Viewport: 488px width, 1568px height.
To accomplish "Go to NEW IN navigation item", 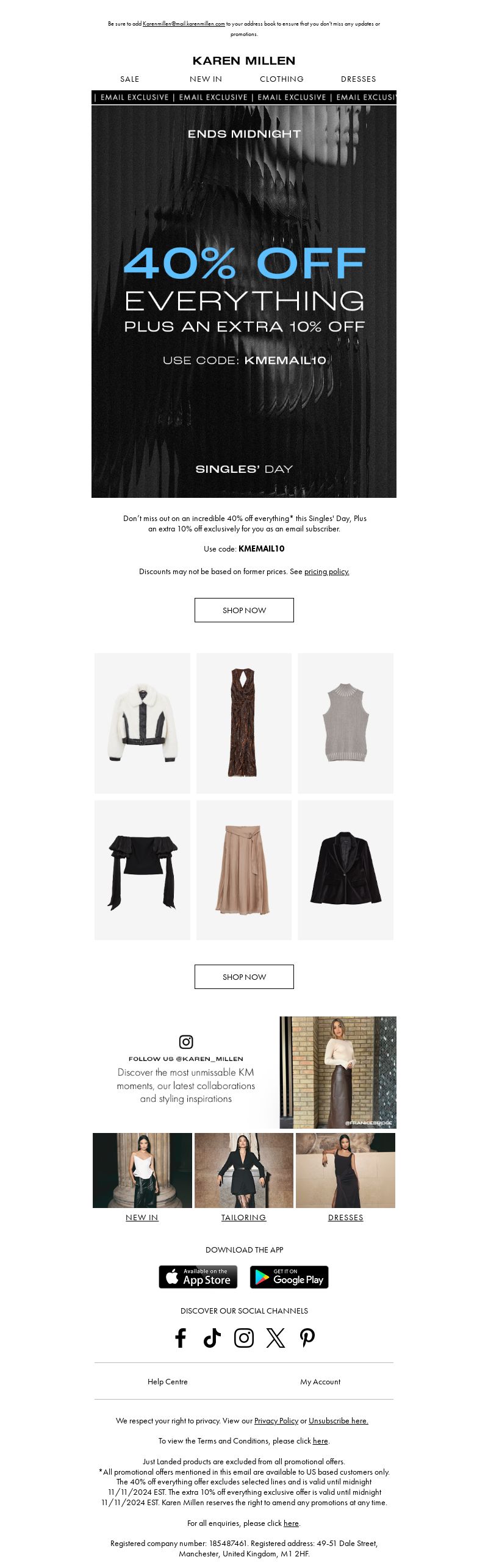I will click(206, 79).
